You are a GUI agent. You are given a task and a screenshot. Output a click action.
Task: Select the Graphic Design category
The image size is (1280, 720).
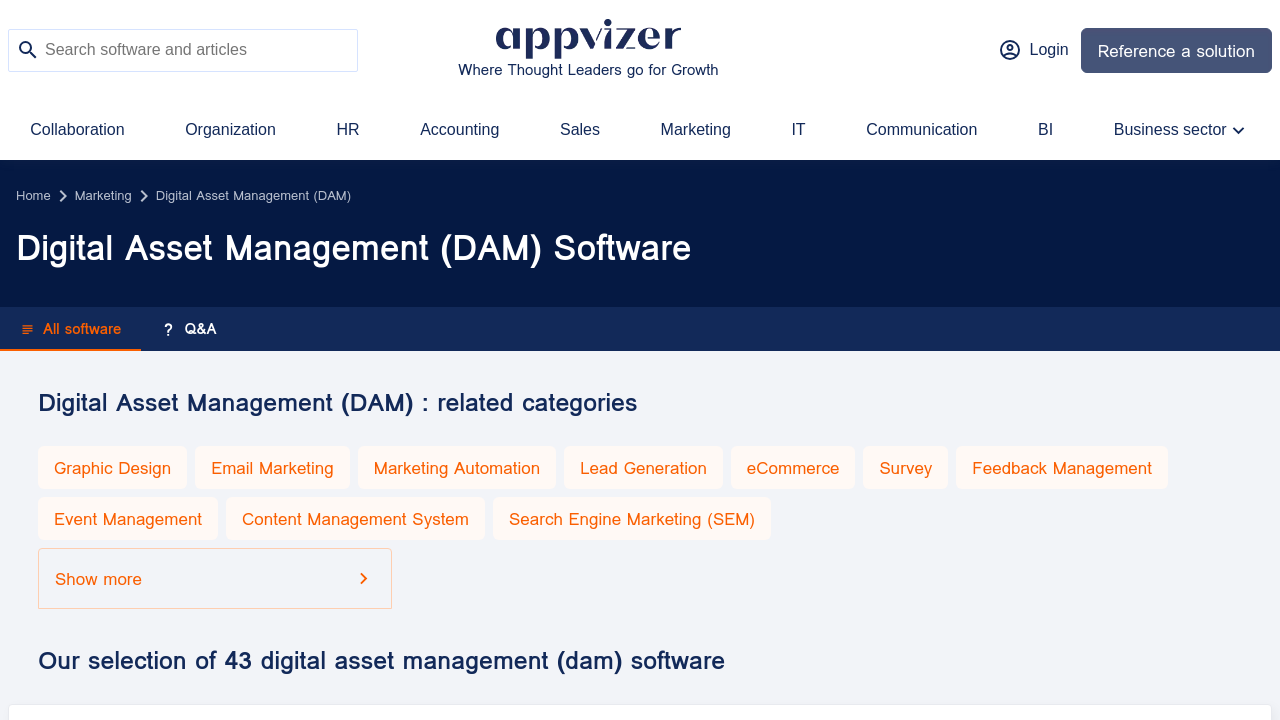[x=112, y=468]
